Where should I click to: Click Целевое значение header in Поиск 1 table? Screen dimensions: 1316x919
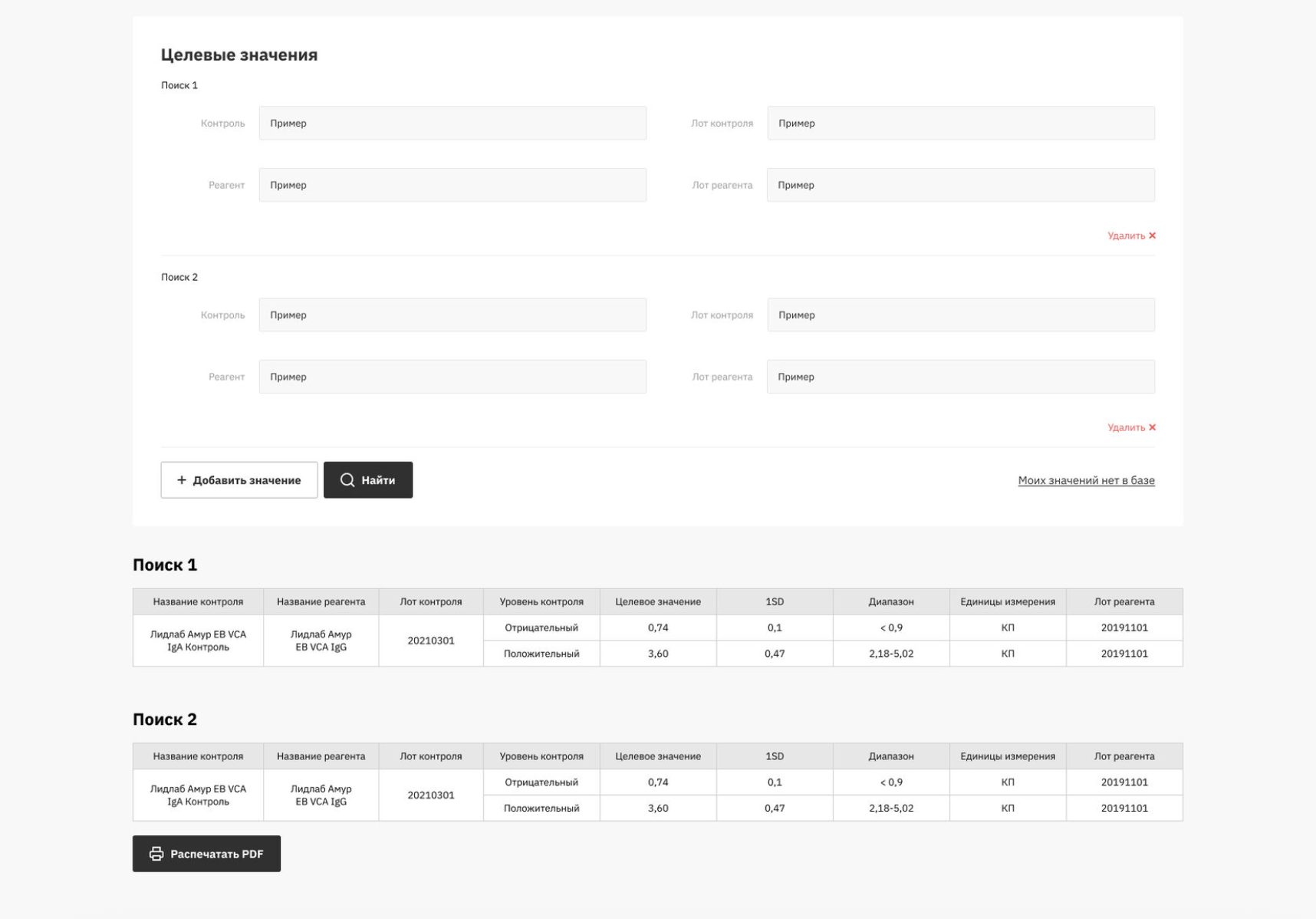658,602
